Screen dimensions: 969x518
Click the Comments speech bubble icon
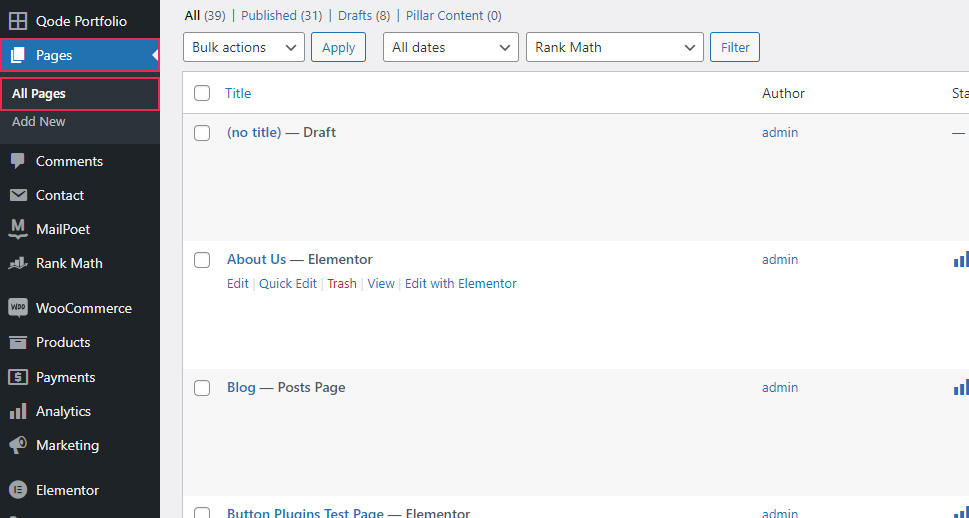[x=18, y=161]
